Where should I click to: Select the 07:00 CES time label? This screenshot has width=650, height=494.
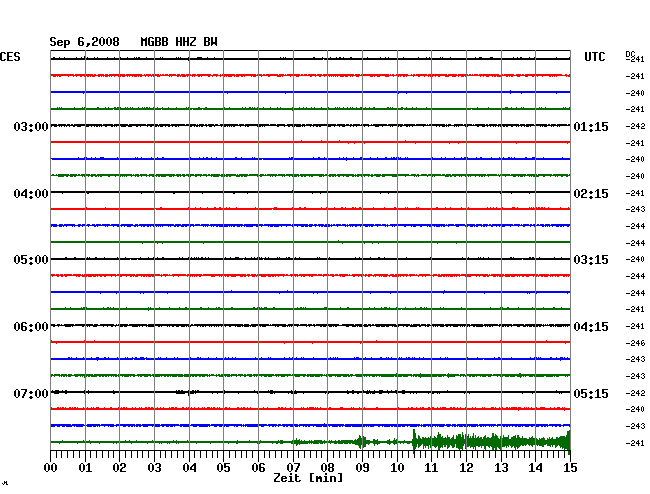(x=31, y=393)
